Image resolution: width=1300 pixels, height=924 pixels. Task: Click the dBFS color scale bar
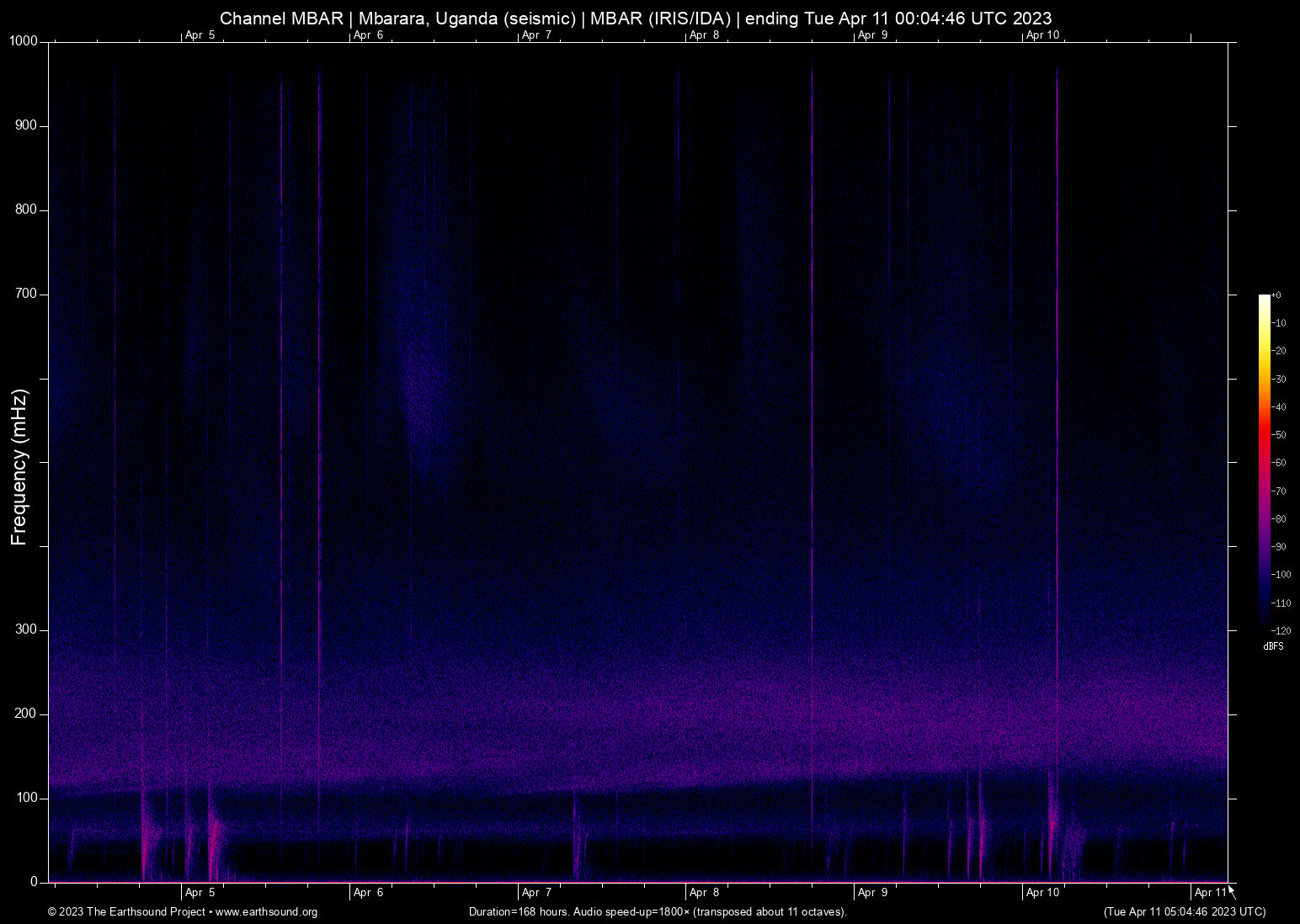click(x=1263, y=463)
